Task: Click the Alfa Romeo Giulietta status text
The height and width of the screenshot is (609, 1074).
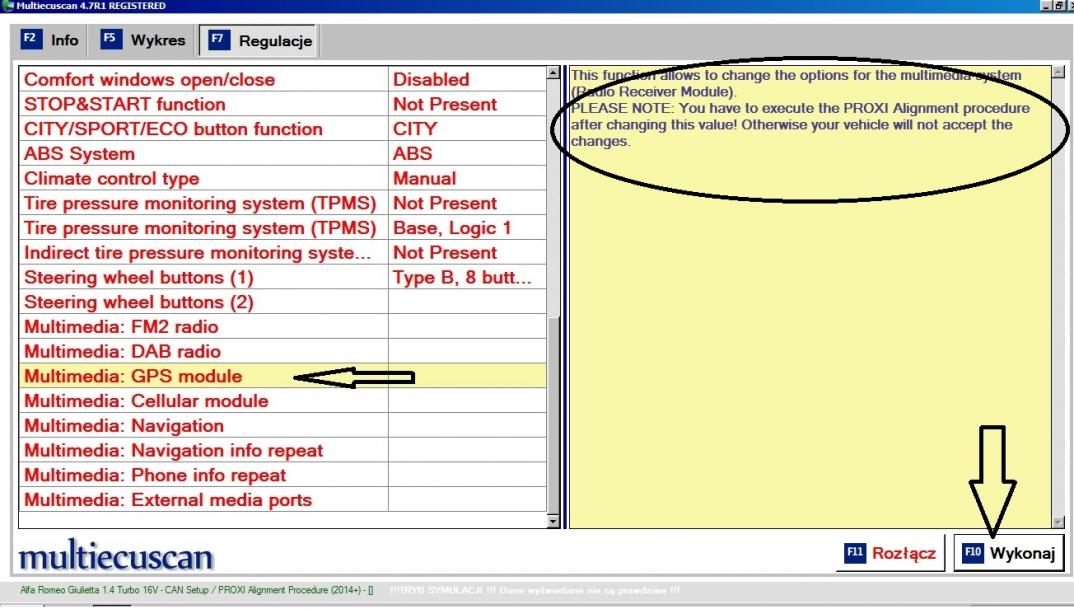Action: [197, 590]
